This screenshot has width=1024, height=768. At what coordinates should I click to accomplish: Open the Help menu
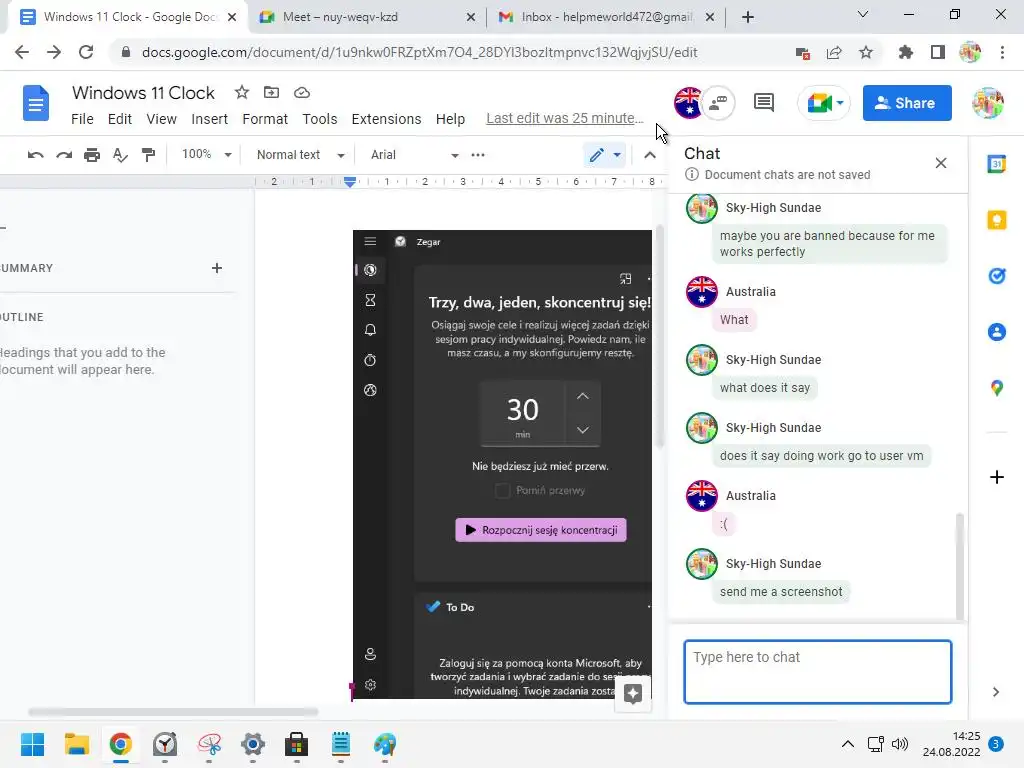(x=450, y=119)
